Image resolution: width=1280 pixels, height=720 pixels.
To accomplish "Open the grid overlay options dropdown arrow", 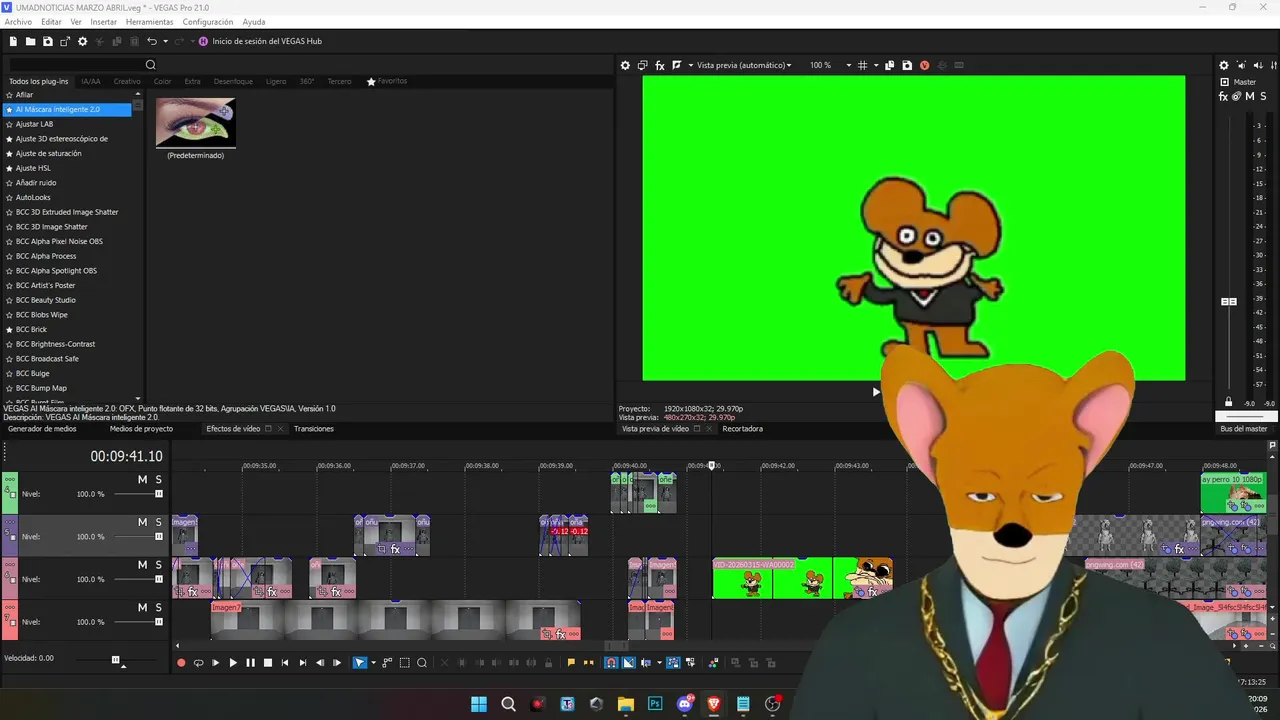I will 876,65.
